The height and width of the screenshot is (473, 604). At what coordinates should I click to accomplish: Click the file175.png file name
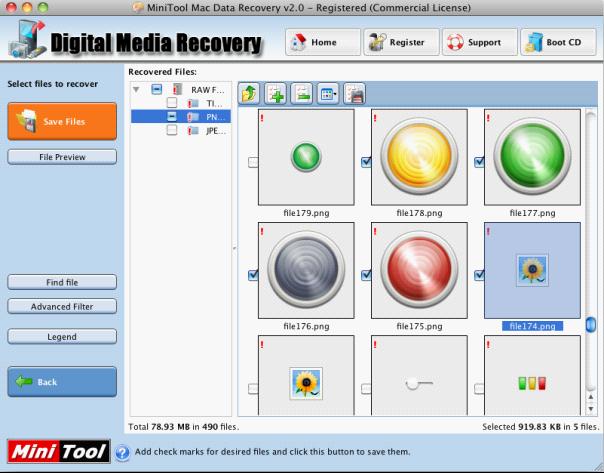pyautogui.click(x=419, y=326)
